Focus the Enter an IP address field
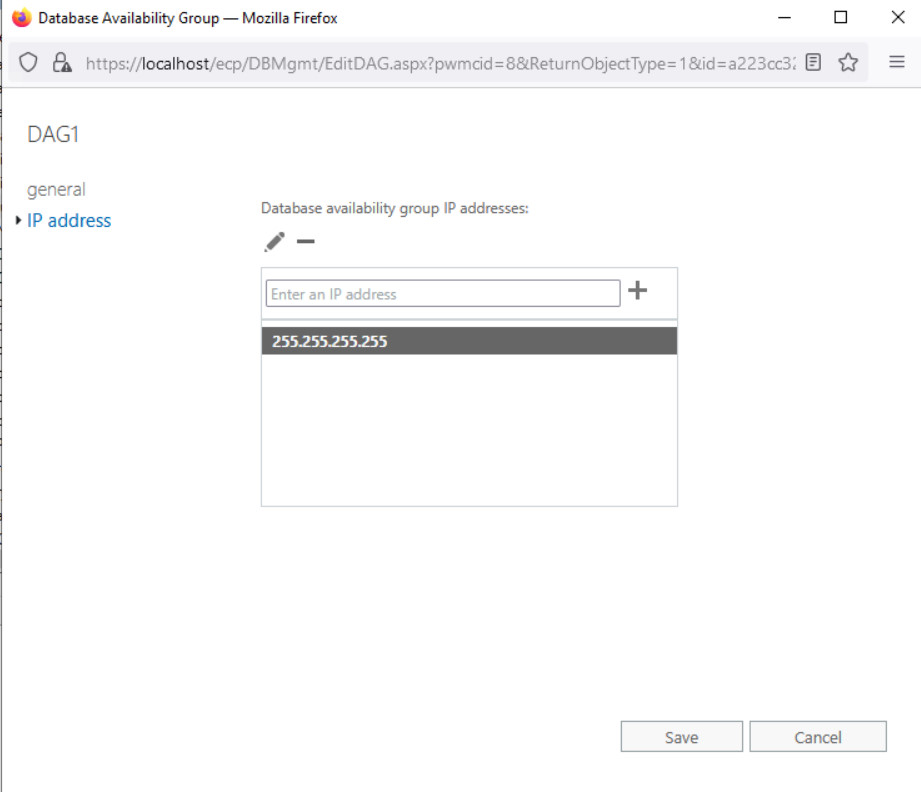 [x=442, y=294]
